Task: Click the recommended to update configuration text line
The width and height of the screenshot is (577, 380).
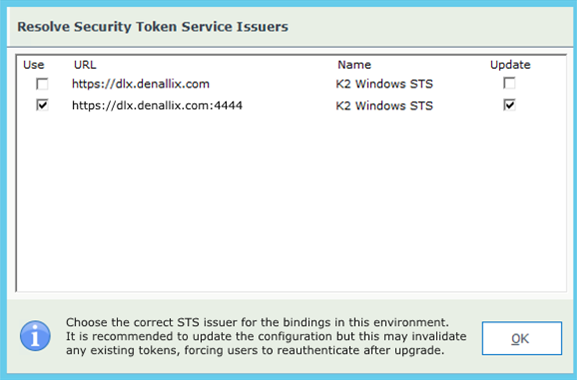Action: click(x=266, y=336)
